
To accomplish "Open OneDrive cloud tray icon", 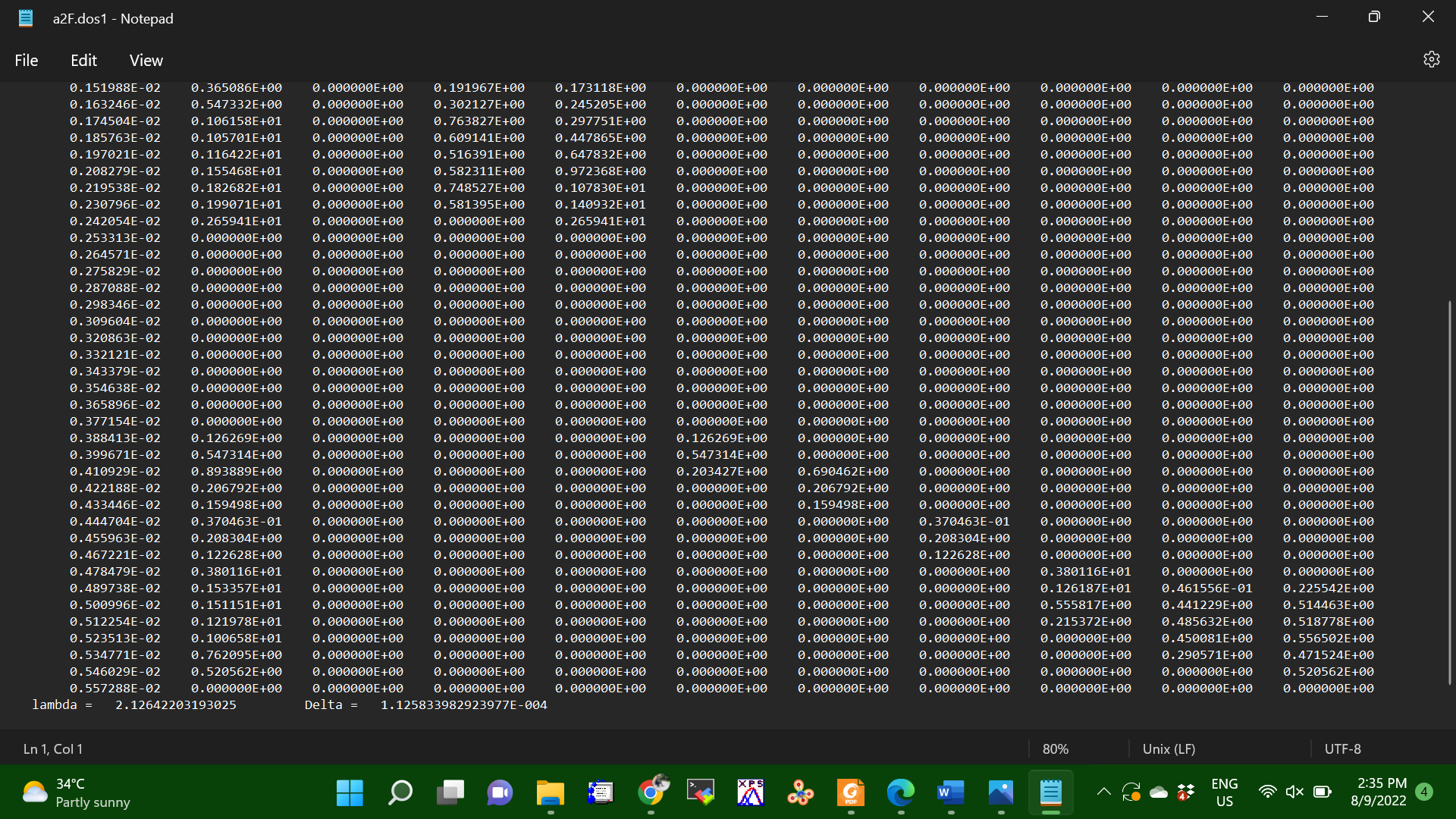I will [x=1159, y=792].
